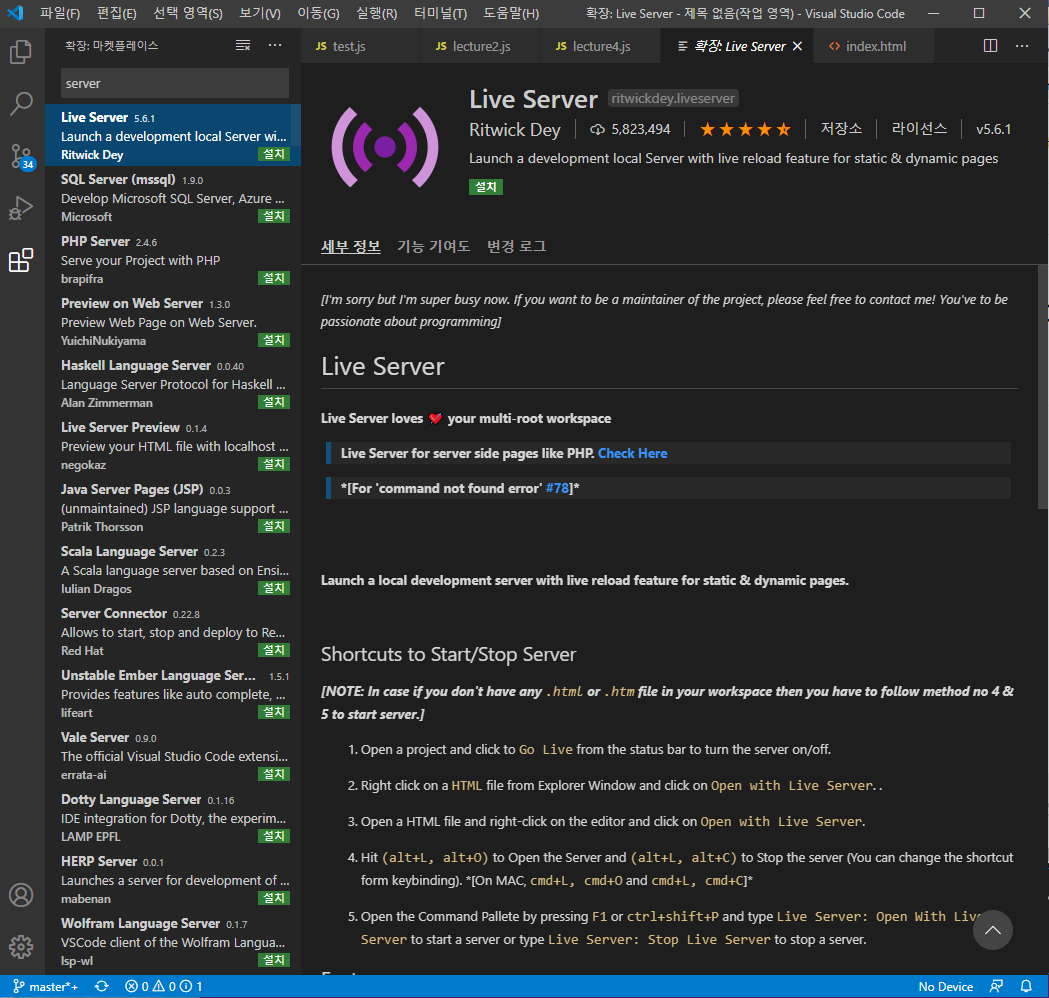Image resolution: width=1049 pixels, height=998 pixels.
Task: Open Source Control view with 34 badge
Action: click(x=21, y=157)
